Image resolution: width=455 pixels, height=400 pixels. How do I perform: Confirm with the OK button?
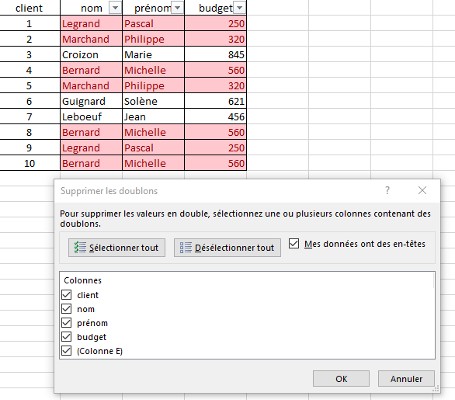tap(341, 379)
